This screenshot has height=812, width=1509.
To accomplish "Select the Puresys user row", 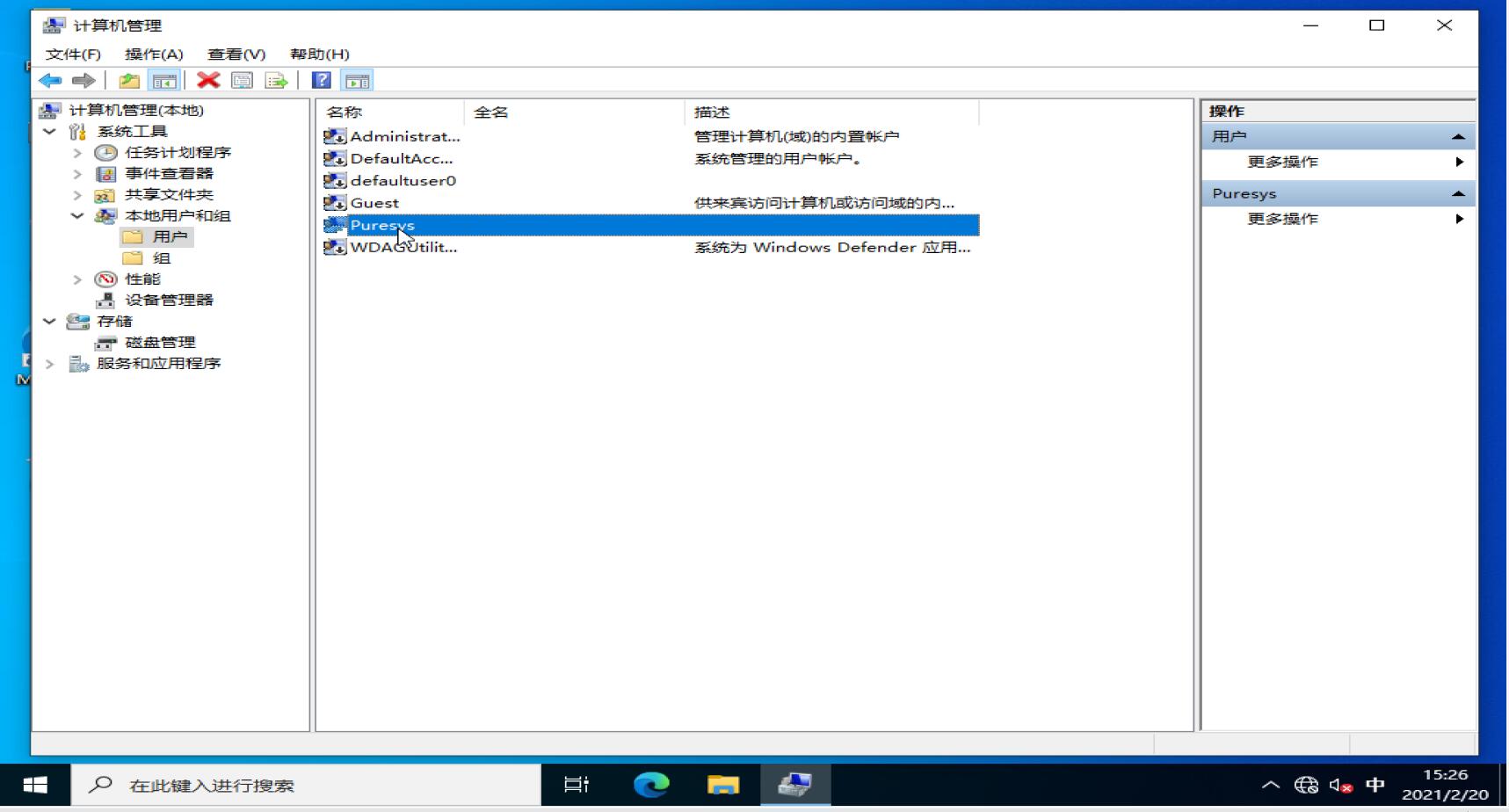I will (650, 225).
